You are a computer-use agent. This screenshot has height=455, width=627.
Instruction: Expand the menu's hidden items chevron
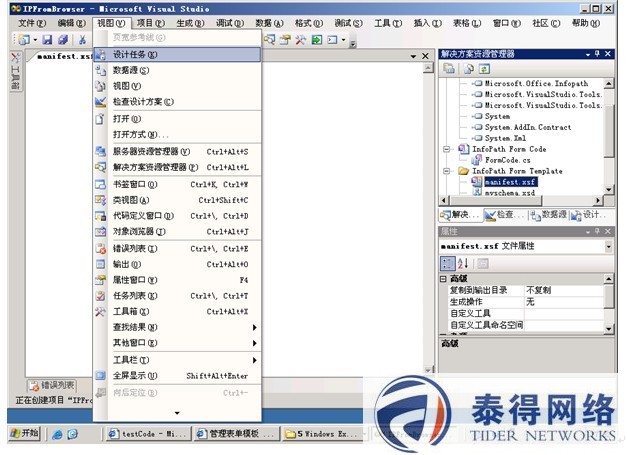coord(177,413)
